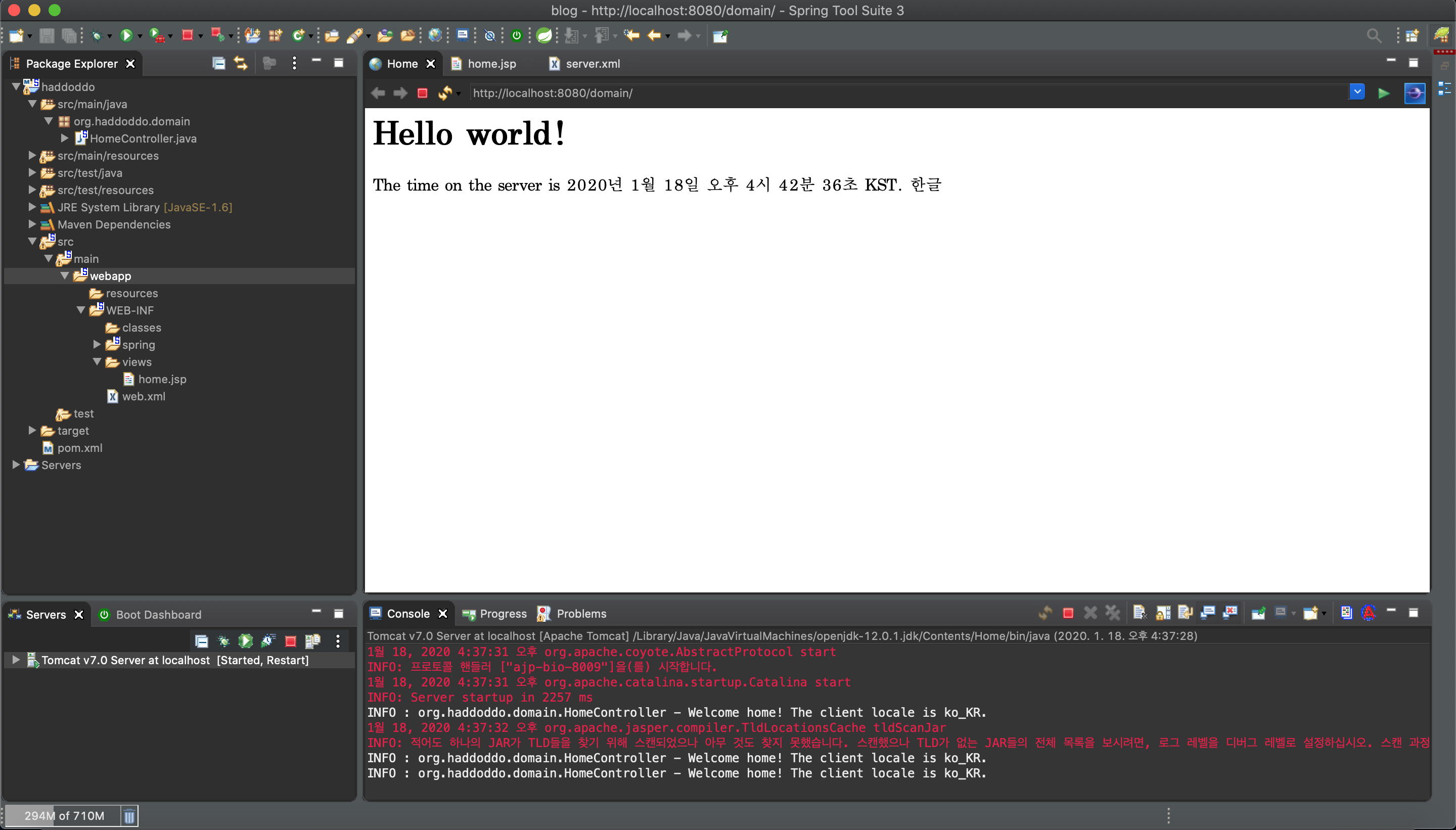1456x830 pixels.
Task: Expand the target folder
Action: (x=32, y=430)
